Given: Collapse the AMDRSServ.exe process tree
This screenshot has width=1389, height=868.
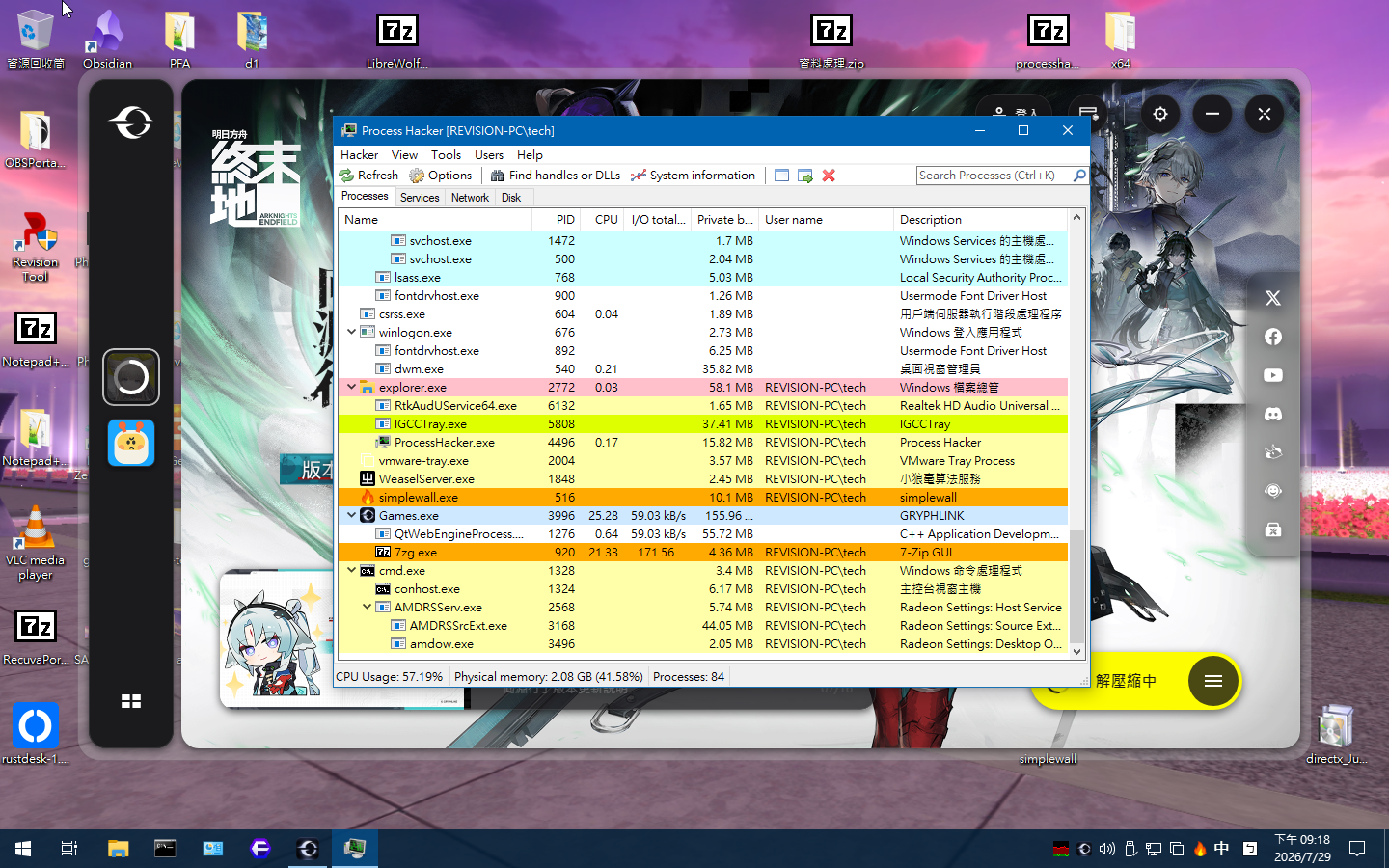Looking at the screenshot, I should 367,607.
